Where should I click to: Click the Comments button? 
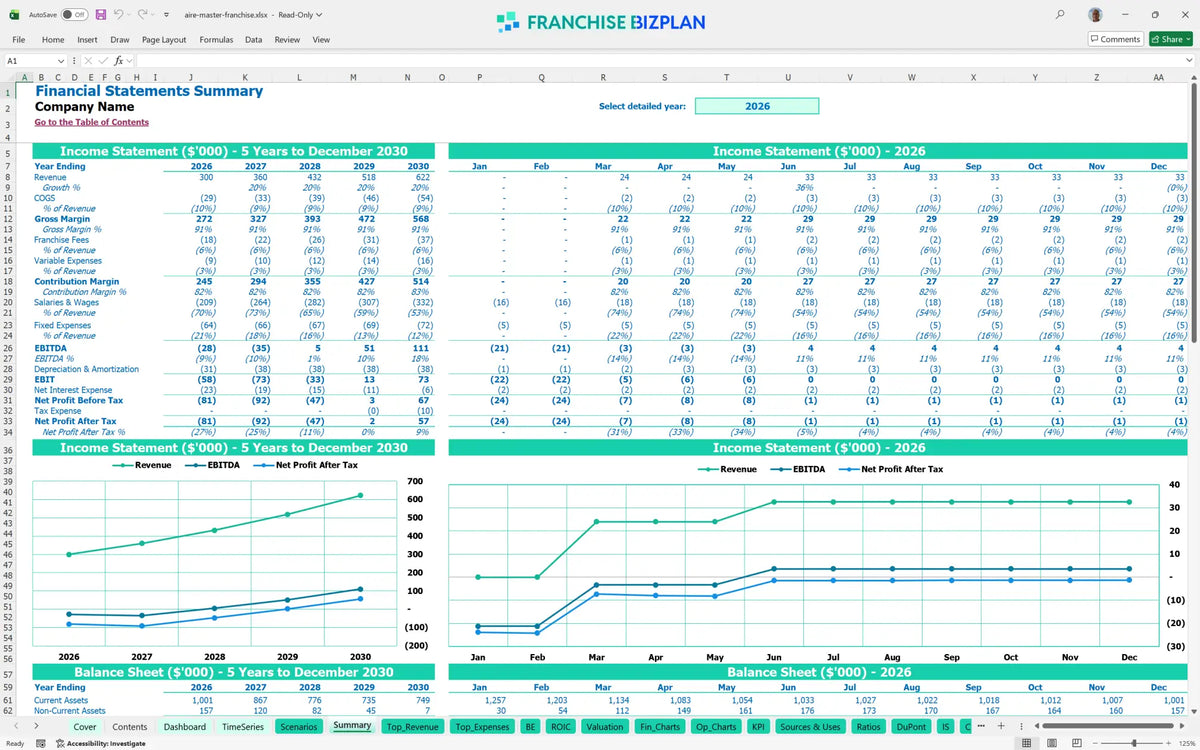1116,39
